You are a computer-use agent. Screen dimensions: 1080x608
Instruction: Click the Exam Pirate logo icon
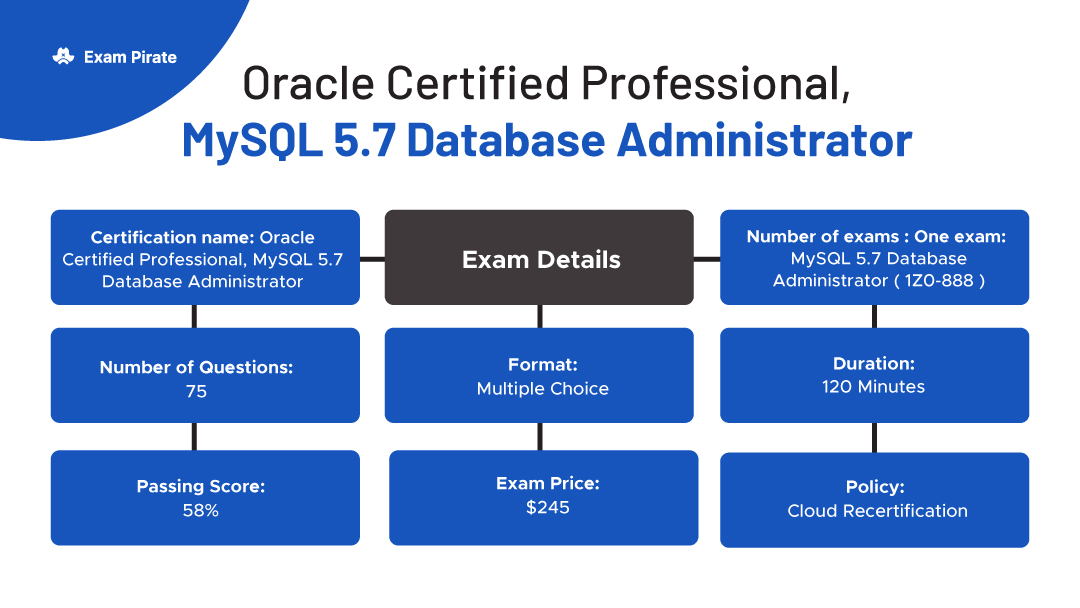[x=63, y=56]
